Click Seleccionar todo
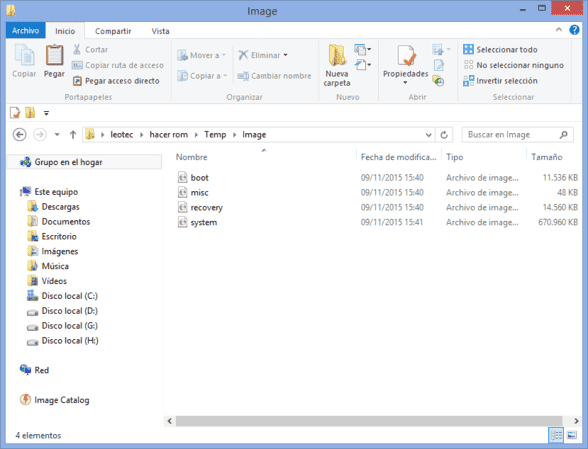 [x=500, y=50]
